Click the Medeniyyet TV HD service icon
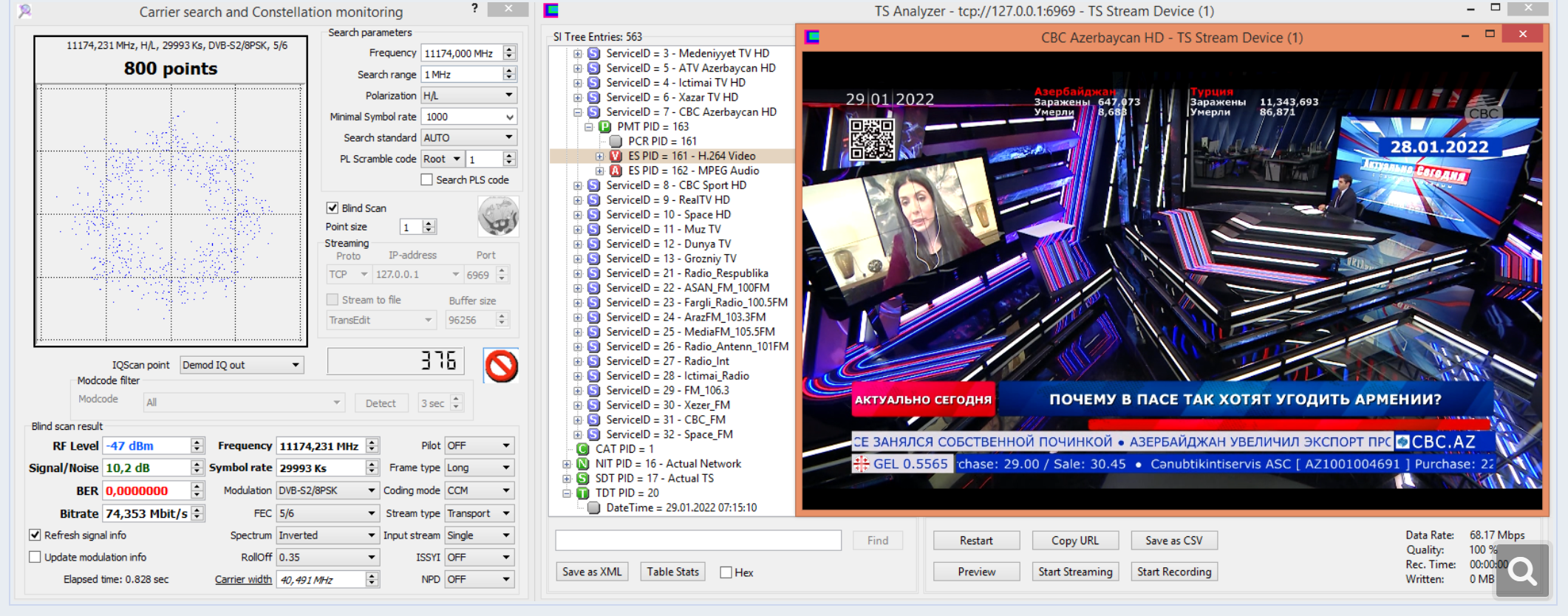Viewport: 1568px width, 616px height. 593,53
